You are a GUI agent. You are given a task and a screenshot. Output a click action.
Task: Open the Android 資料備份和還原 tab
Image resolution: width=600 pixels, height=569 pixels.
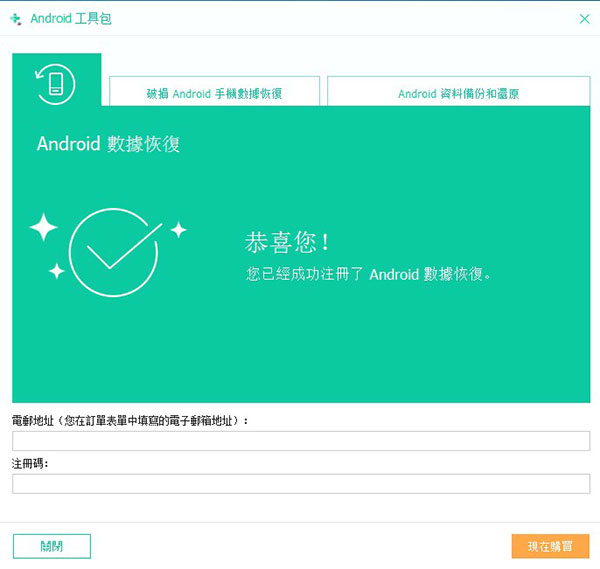458,94
